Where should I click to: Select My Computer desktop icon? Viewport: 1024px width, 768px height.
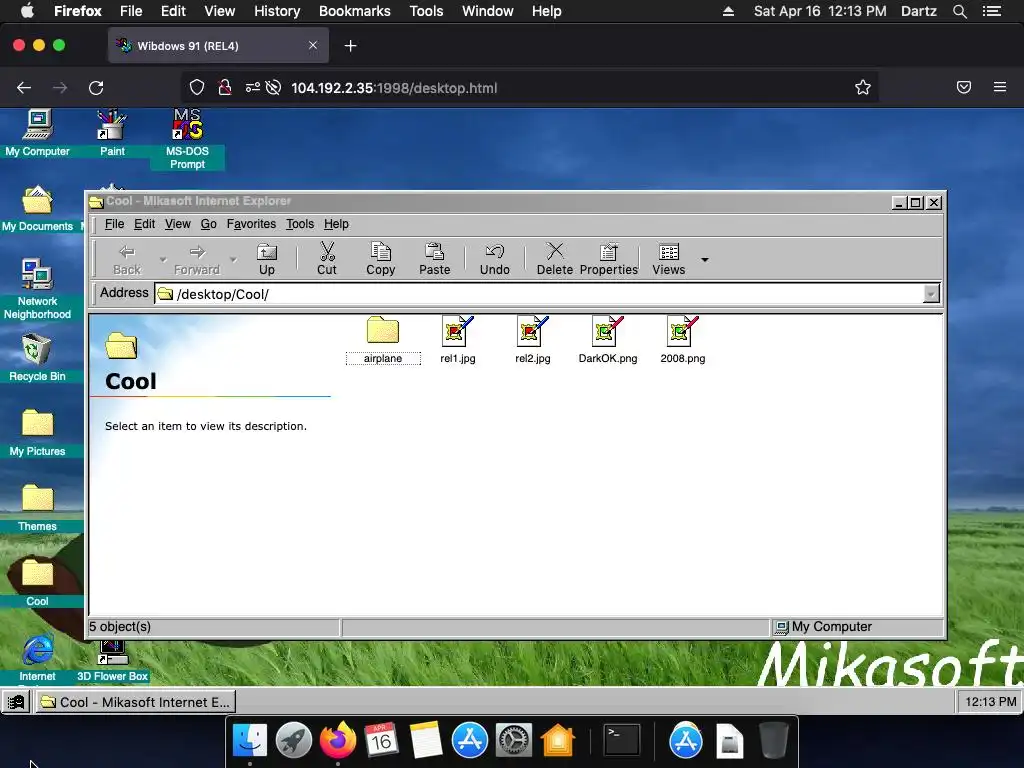pos(37,133)
